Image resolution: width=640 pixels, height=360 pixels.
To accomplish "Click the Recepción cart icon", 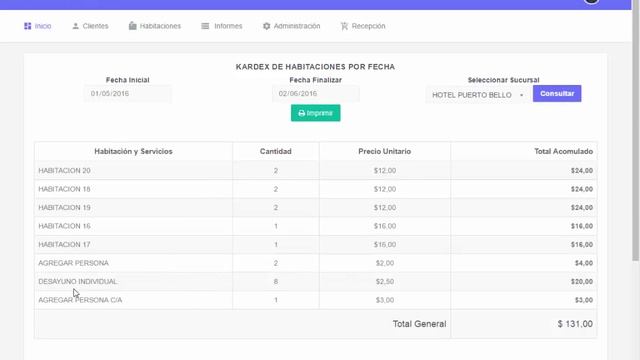I will tap(344, 26).
